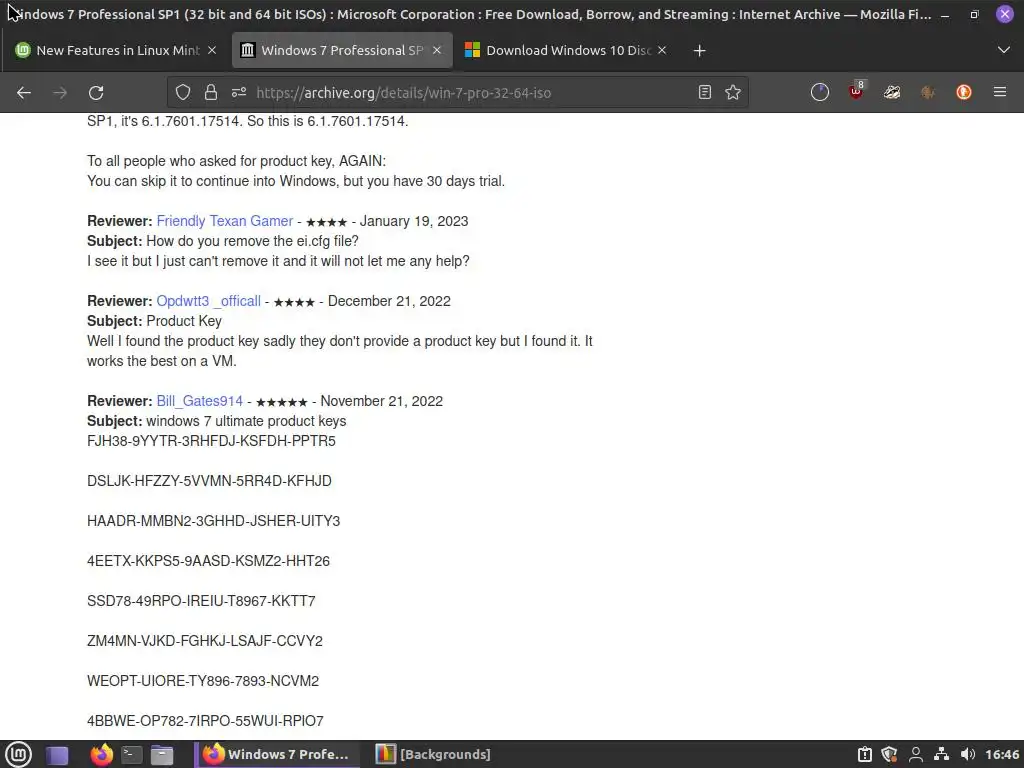Click the date 'November 21, 2022'
Image resolution: width=1024 pixels, height=768 pixels.
click(x=381, y=401)
